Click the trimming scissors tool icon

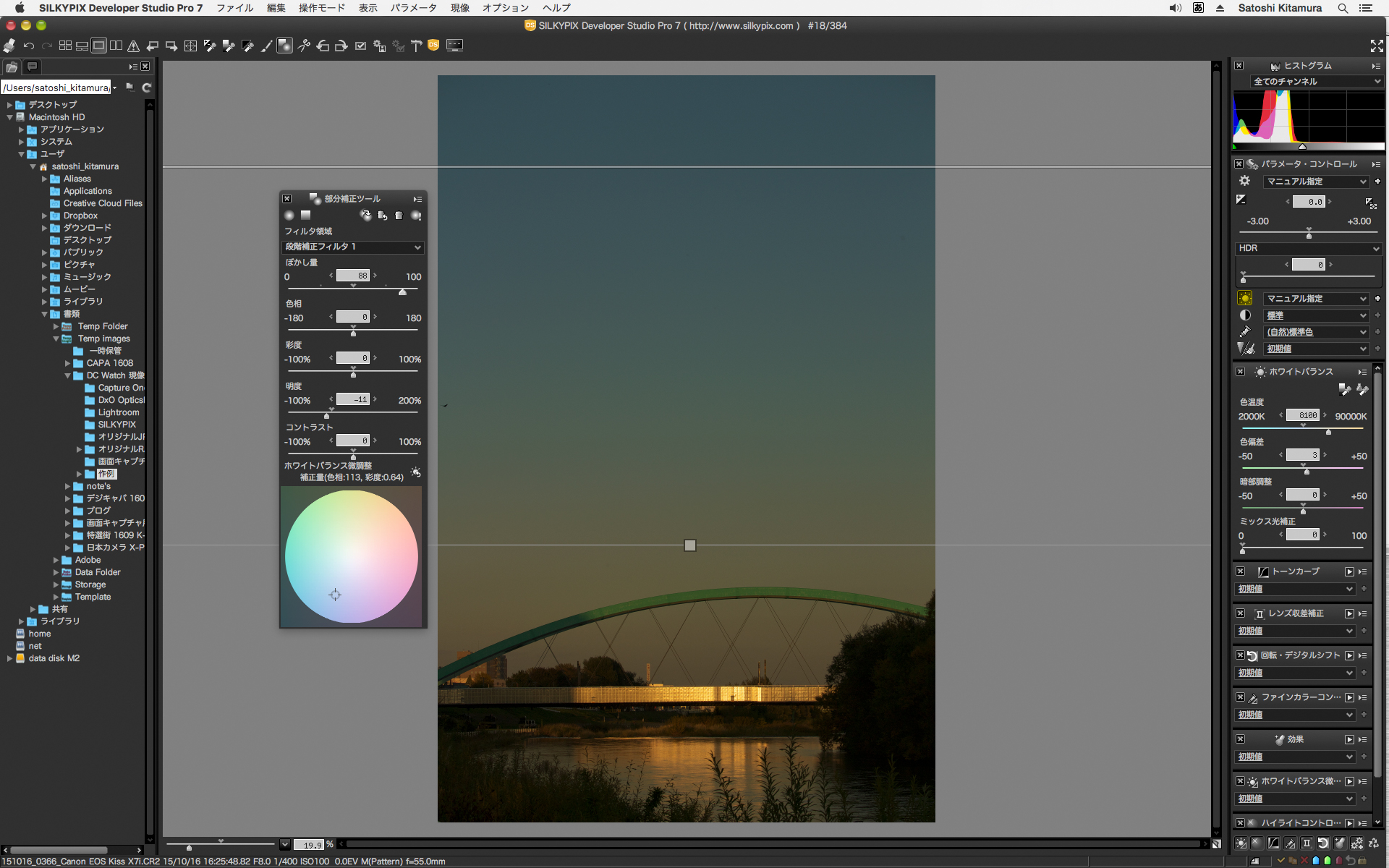304,46
